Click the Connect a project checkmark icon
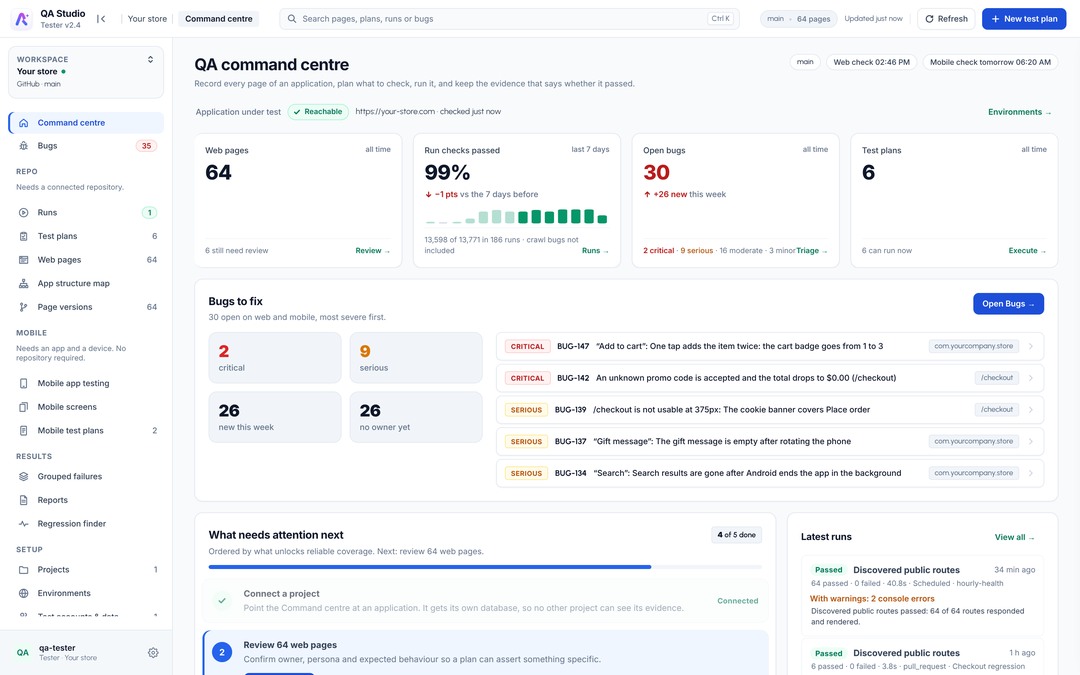This screenshot has width=1080, height=675. click(x=222, y=601)
